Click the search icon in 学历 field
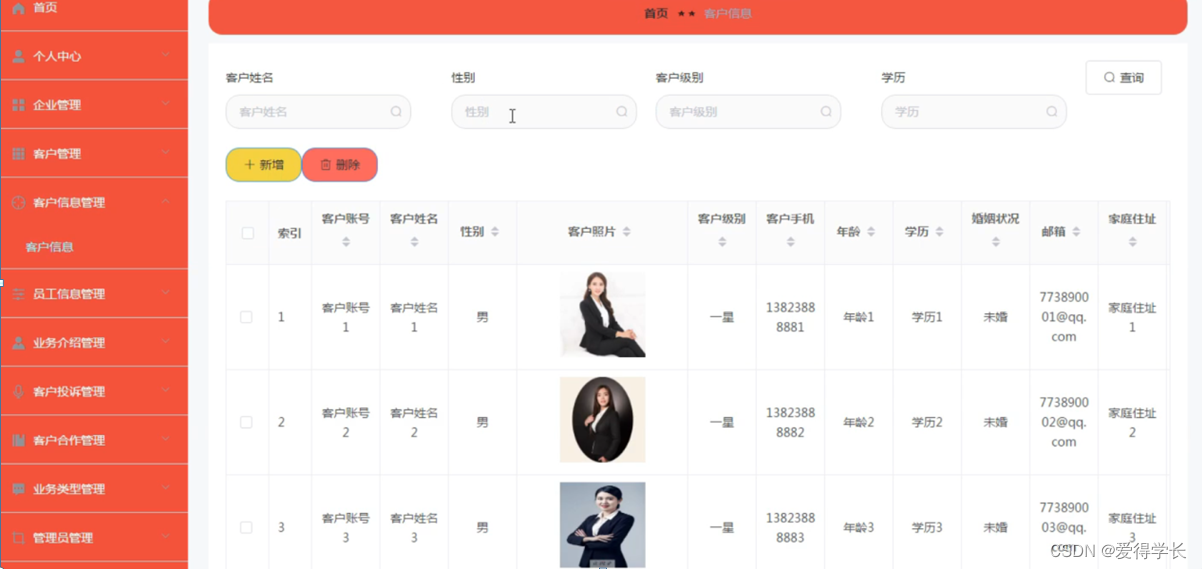 click(x=1052, y=112)
